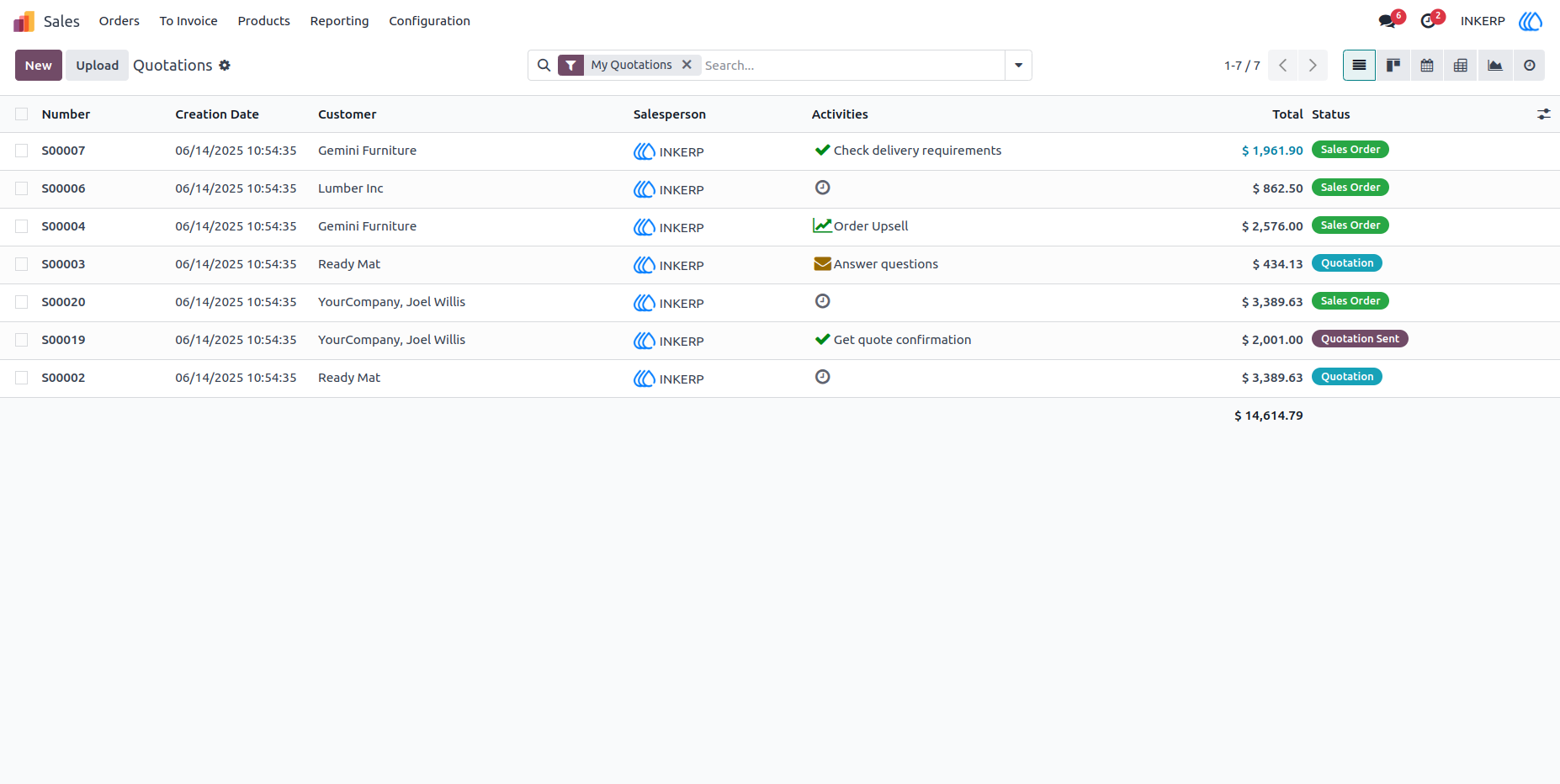Open the Sales app home icon
This screenshot has height=784, width=1560.
coord(24,21)
